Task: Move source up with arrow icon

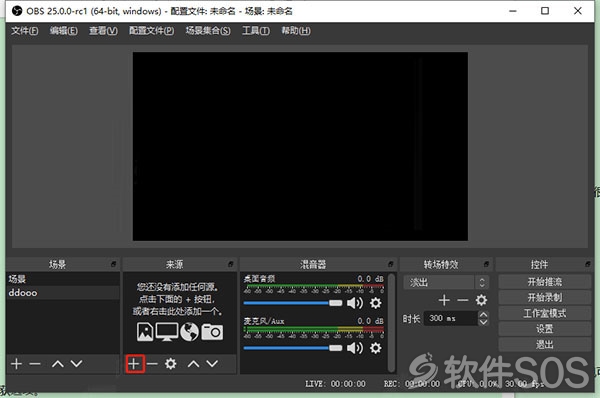Action: [x=194, y=364]
